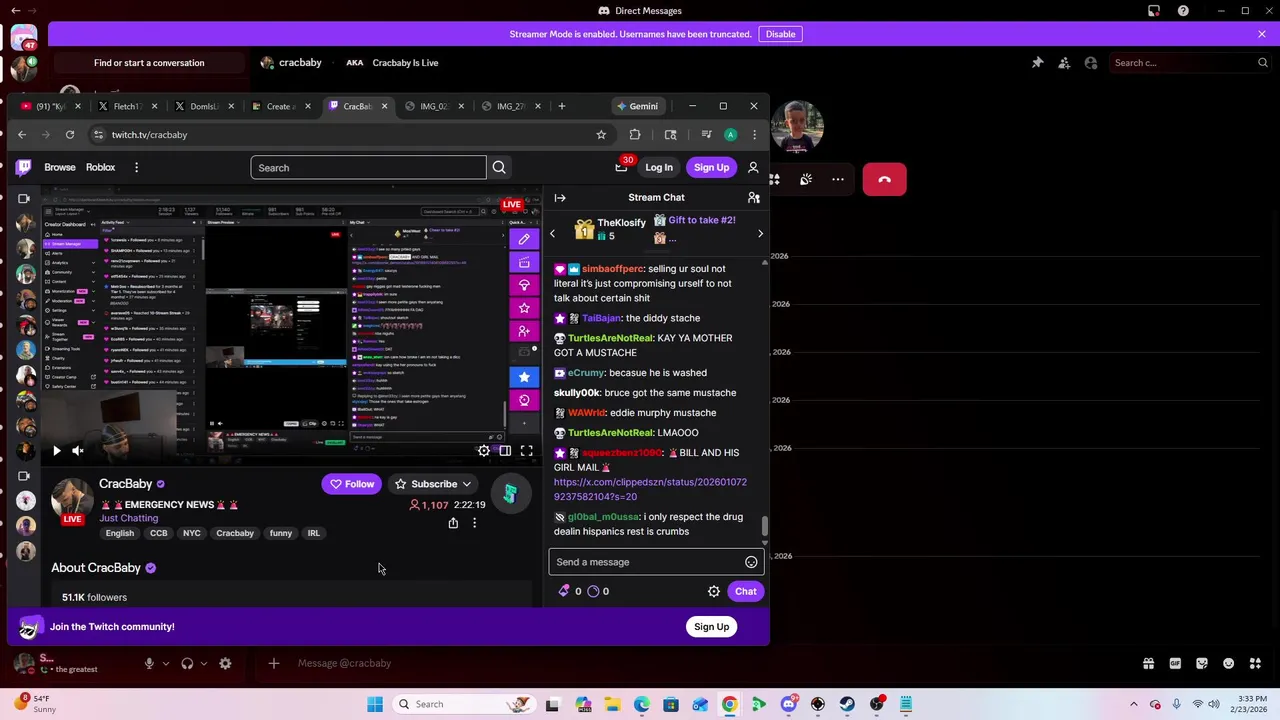Open the Just Chatting category link
Image resolution: width=1280 pixels, height=720 pixels.
click(x=128, y=518)
